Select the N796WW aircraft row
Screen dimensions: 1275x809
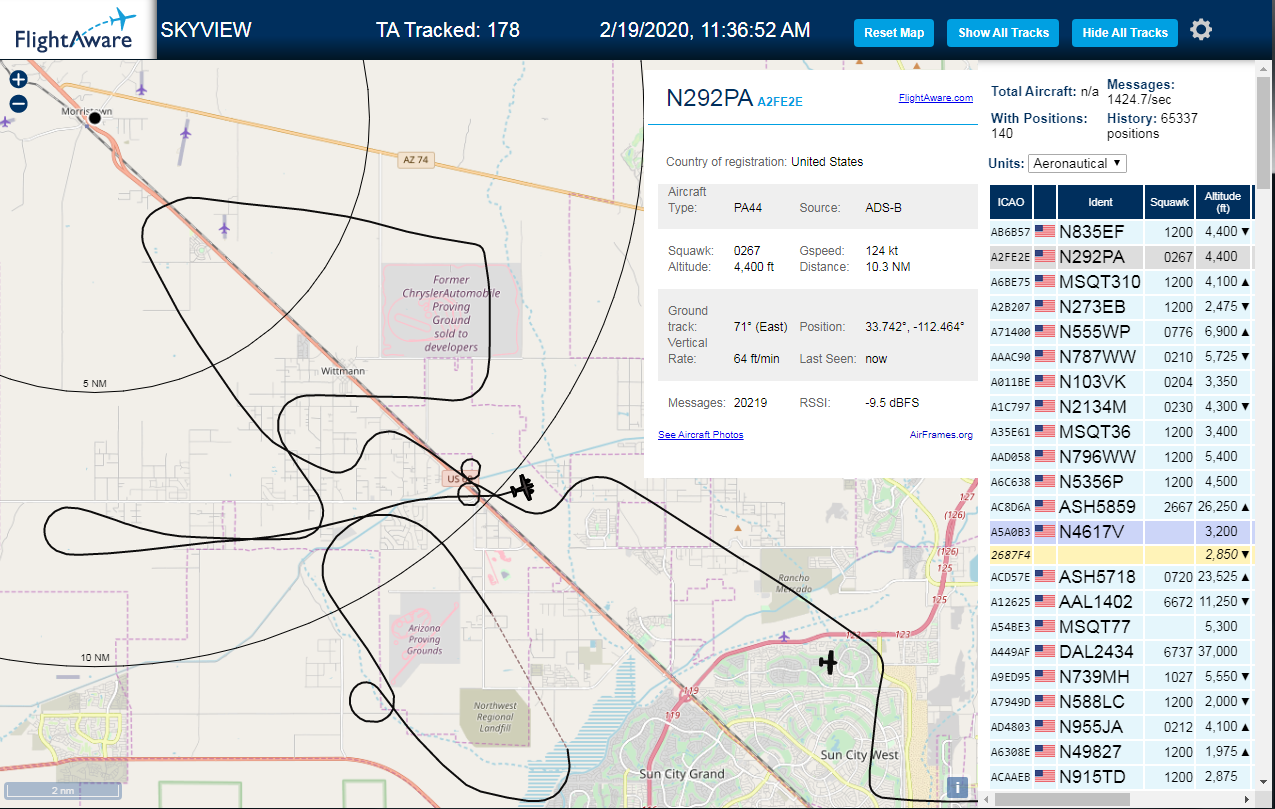point(1121,456)
